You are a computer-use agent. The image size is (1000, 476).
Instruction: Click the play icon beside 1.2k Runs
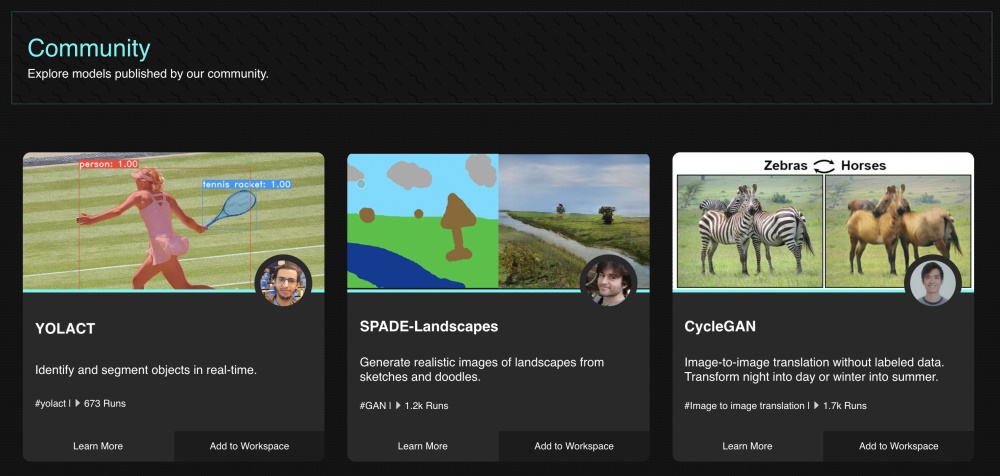pyautogui.click(x=397, y=406)
